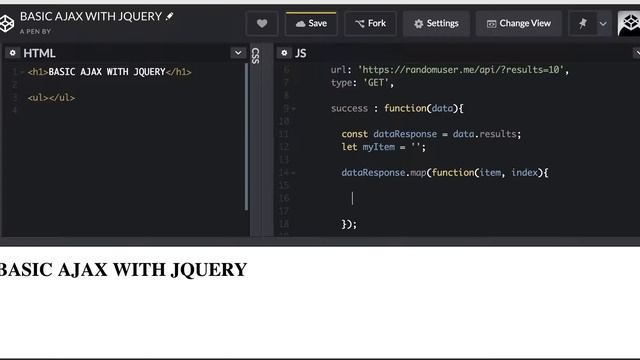Fold the h1 tag at HTML line 1
This screenshot has width=640, height=360.
pos(22,72)
